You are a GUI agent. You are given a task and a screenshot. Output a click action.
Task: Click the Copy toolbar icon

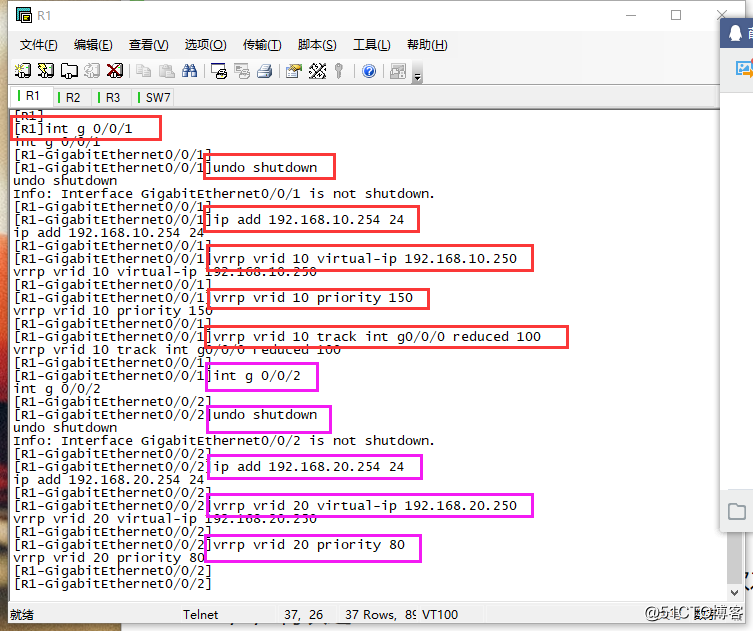click(x=143, y=71)
